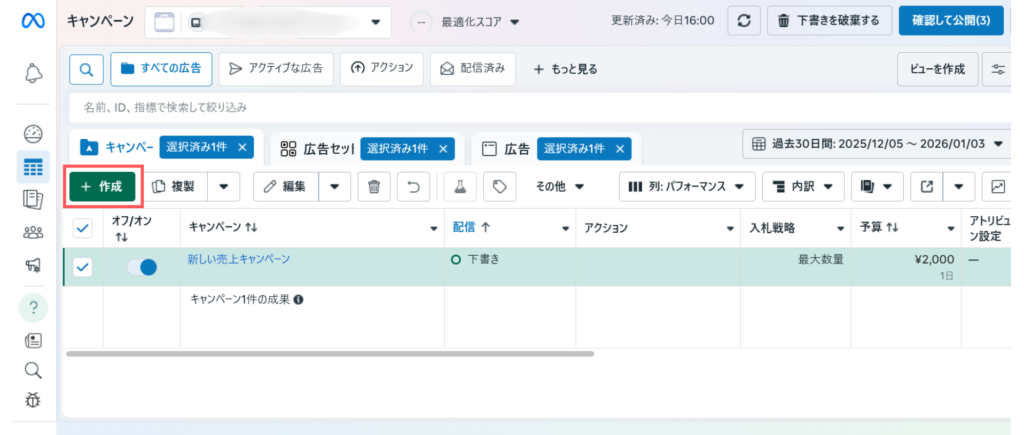Screen dimensions: 1024x435
Task: Open the date range 過去30日間 dropdown
Action: (877, 144)
